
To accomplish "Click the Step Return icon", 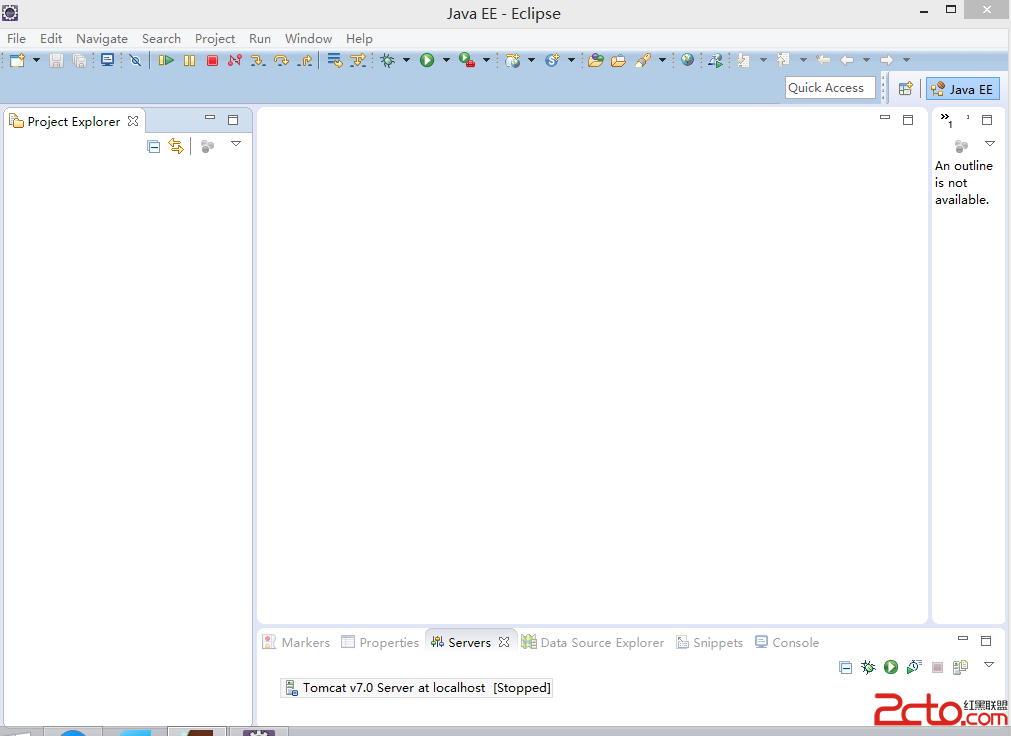I will pyautogui.click(x=305, y=61).
